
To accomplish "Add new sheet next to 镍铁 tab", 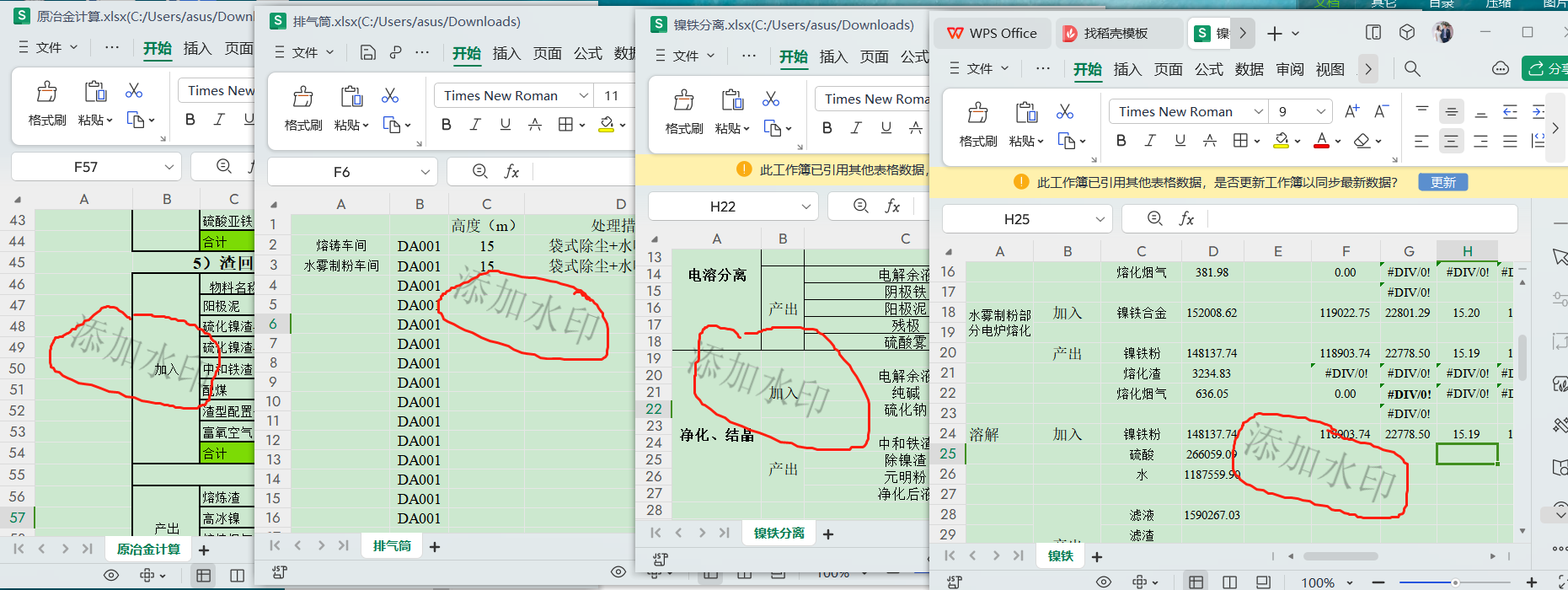I will [x=1097, y=556].
